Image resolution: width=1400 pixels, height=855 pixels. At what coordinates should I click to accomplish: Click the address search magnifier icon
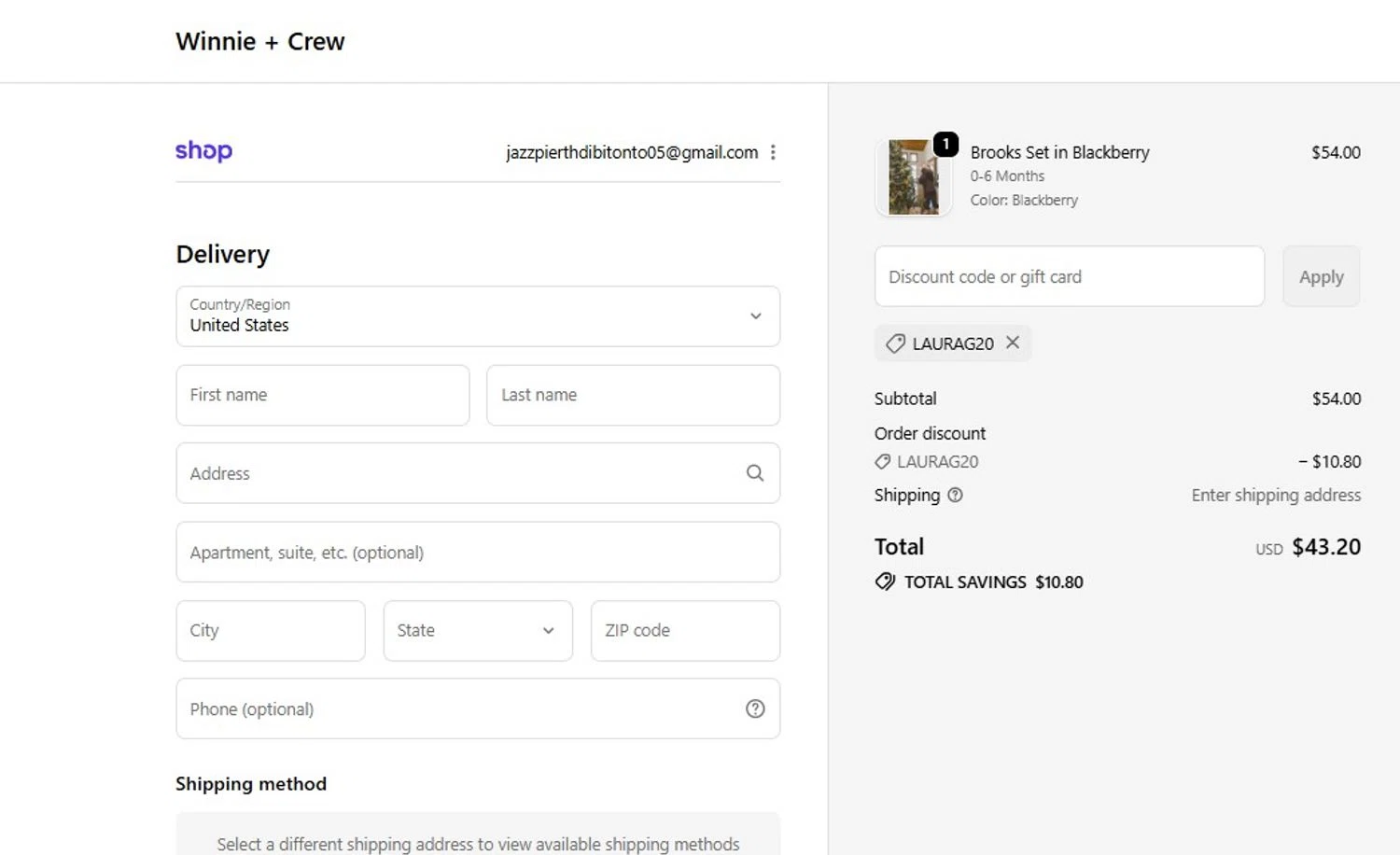click(x=755, y=473)
